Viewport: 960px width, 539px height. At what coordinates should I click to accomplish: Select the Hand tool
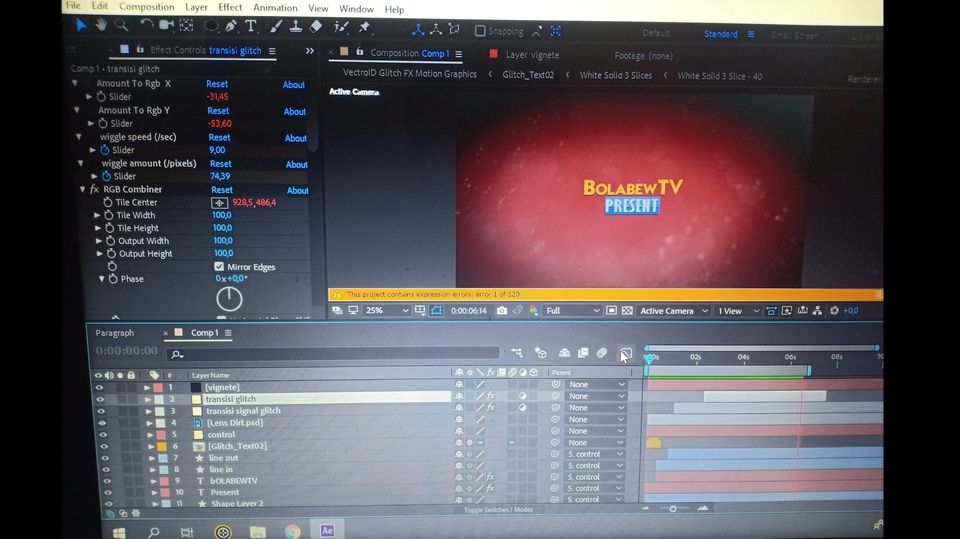(x=101, y=25)
